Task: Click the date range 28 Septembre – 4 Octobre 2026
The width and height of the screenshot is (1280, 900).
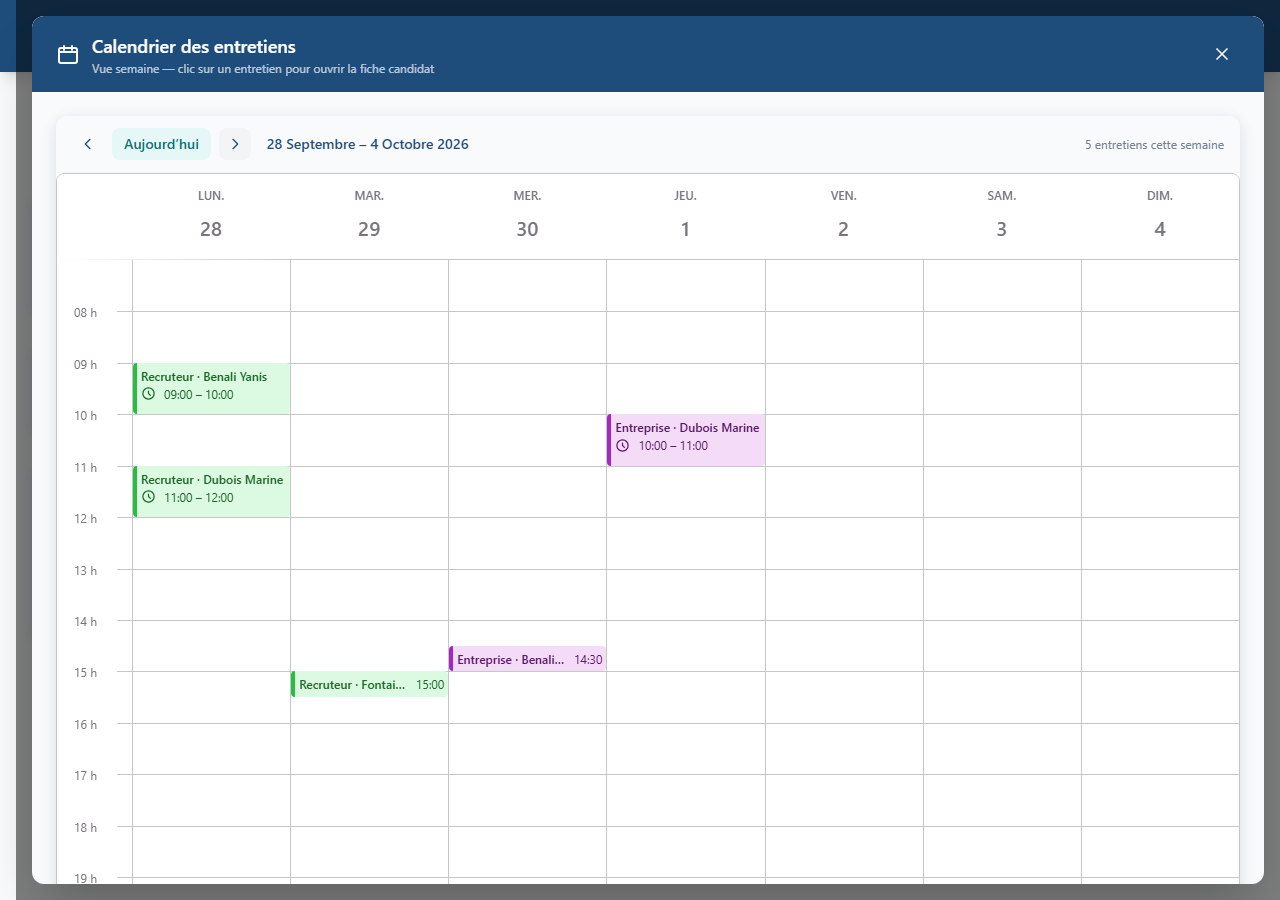Action: point(367,144)
